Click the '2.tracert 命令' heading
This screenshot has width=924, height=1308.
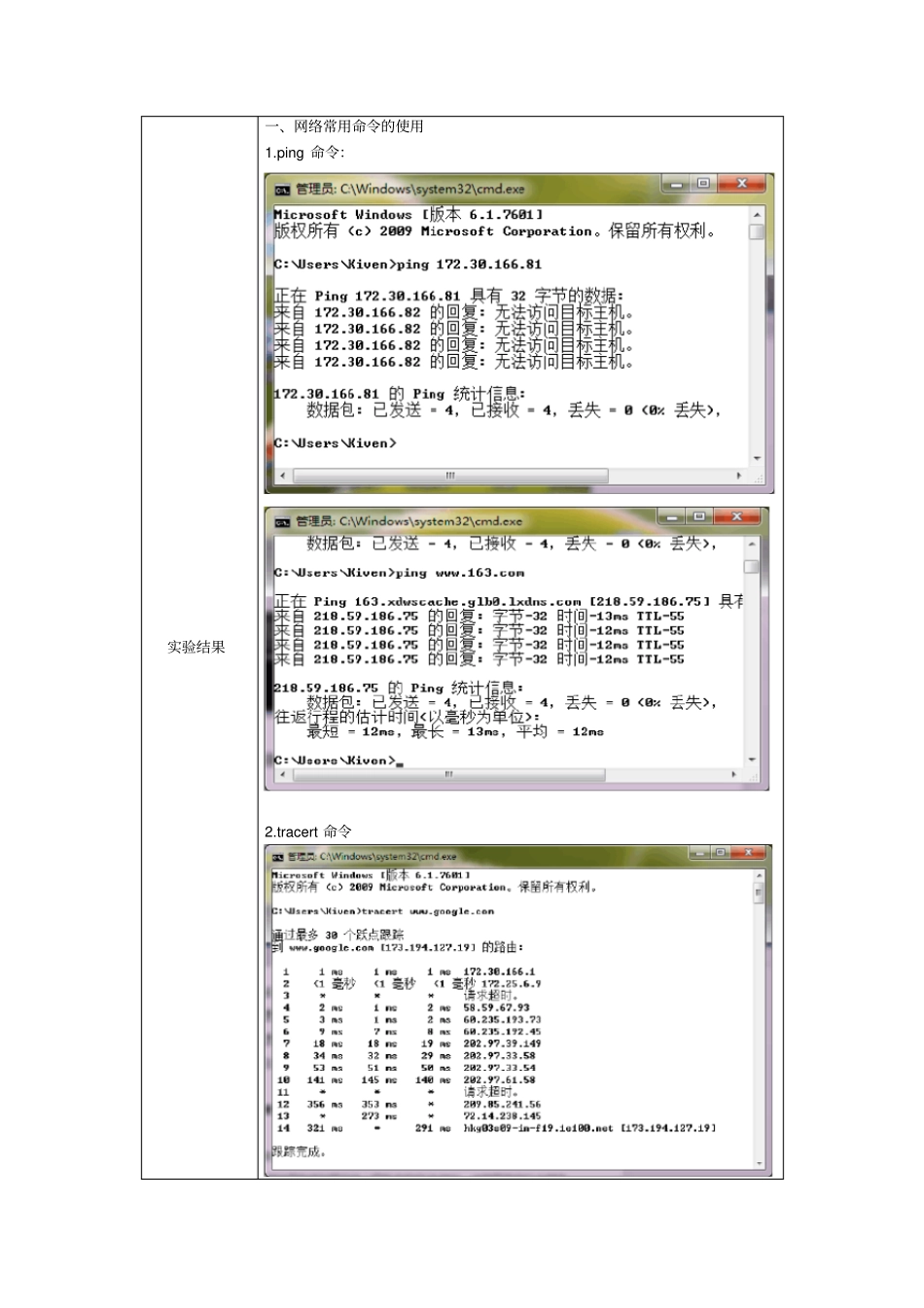pos(308,831)
